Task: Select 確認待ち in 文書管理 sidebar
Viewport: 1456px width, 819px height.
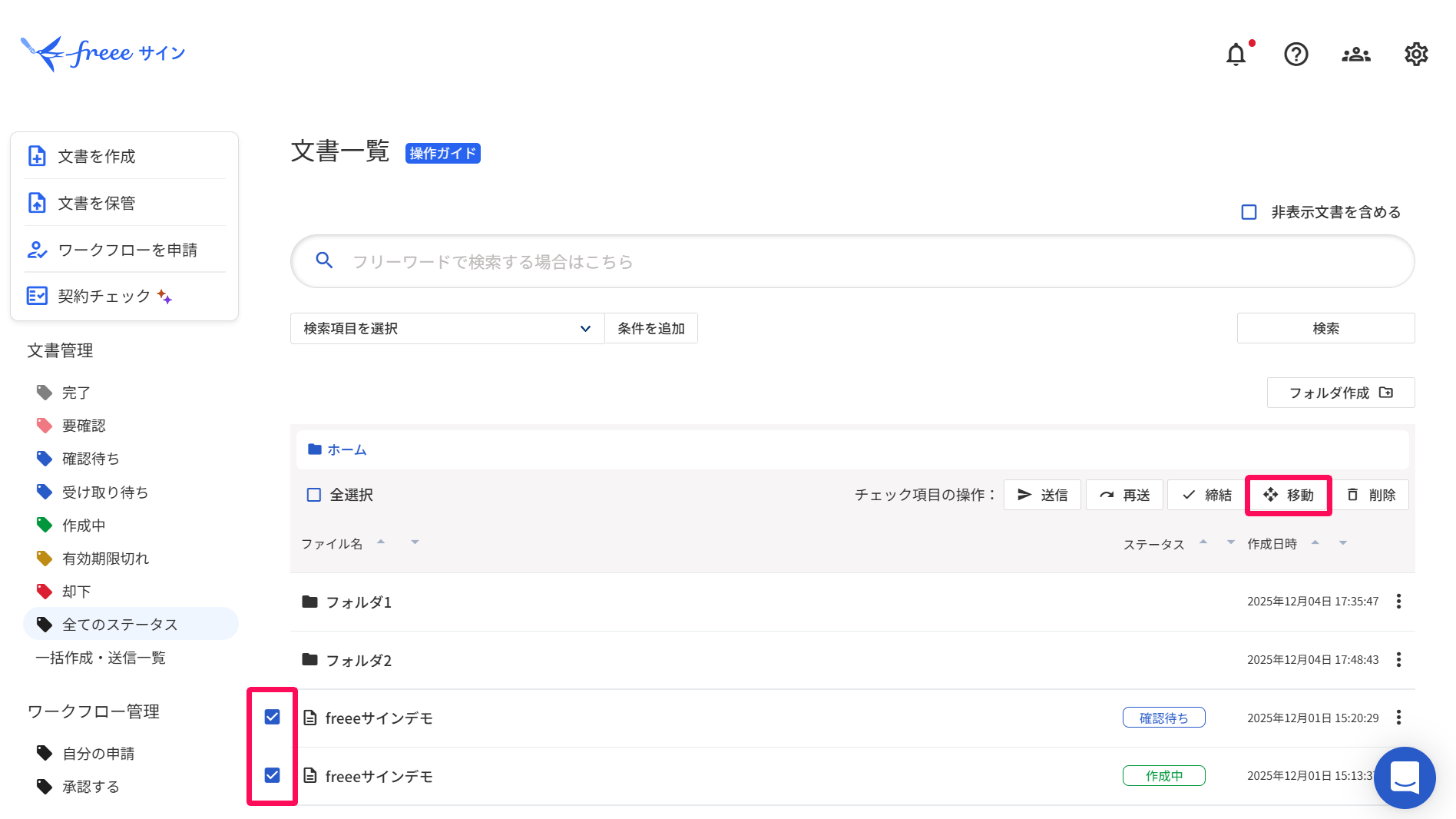Action: (91, 459)
